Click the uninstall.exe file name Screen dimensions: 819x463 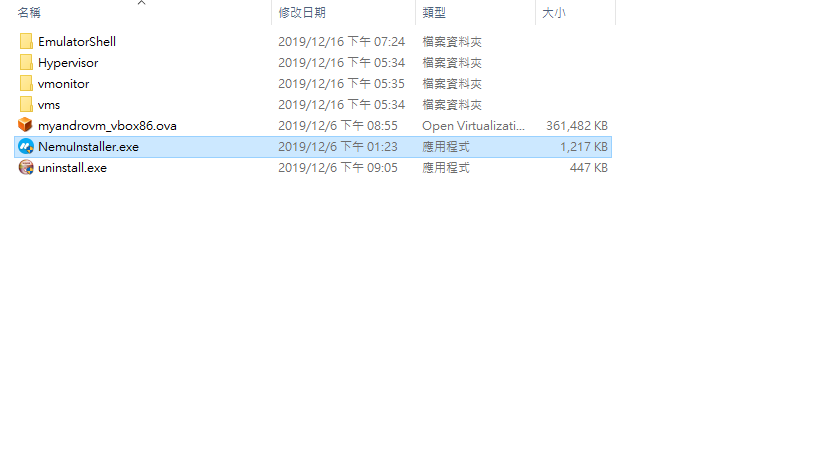pos(72,168)
